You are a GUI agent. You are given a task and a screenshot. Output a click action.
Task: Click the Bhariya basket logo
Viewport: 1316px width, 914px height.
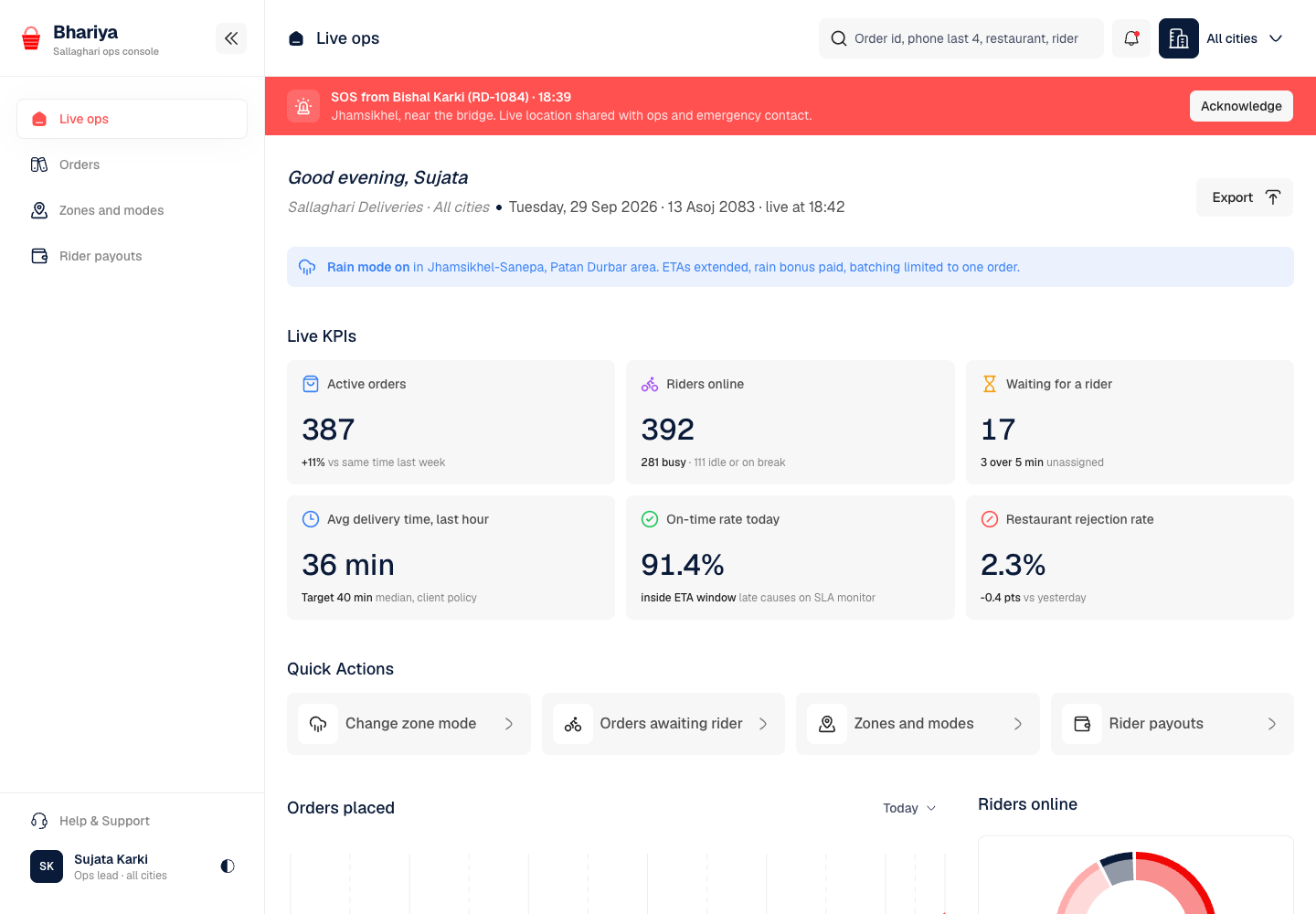tap(31, 38)
